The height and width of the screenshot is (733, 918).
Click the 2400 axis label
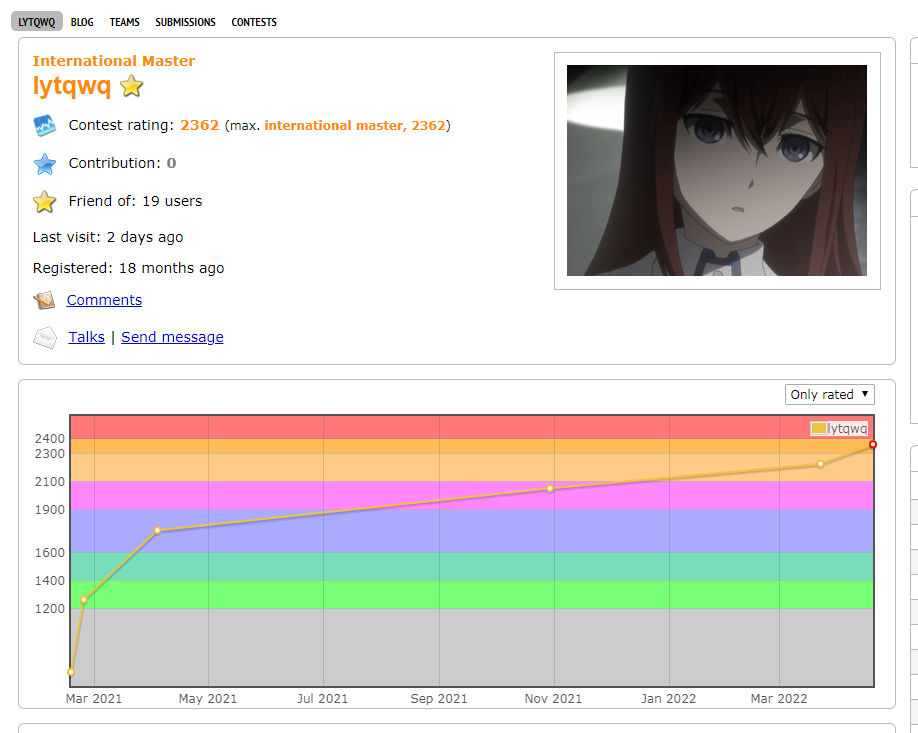pyautogui.click(x=50, y=439)
